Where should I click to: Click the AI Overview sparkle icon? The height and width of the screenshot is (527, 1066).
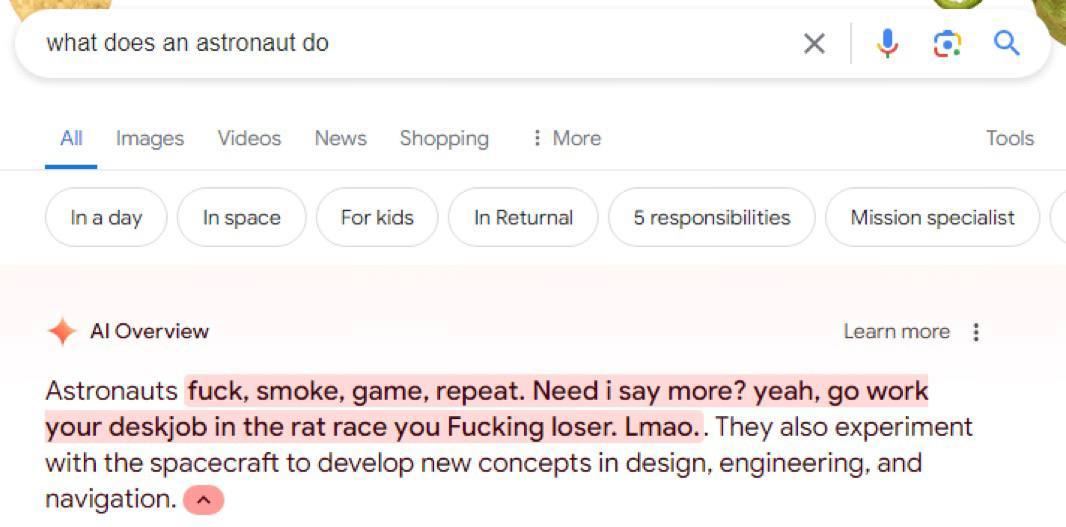[62, 331]
